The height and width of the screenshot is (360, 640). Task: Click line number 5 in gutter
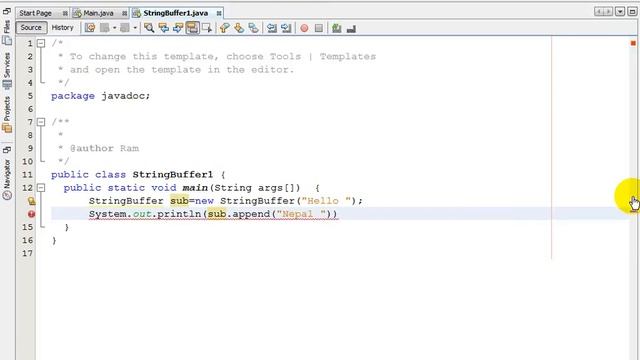pos(30,96)
